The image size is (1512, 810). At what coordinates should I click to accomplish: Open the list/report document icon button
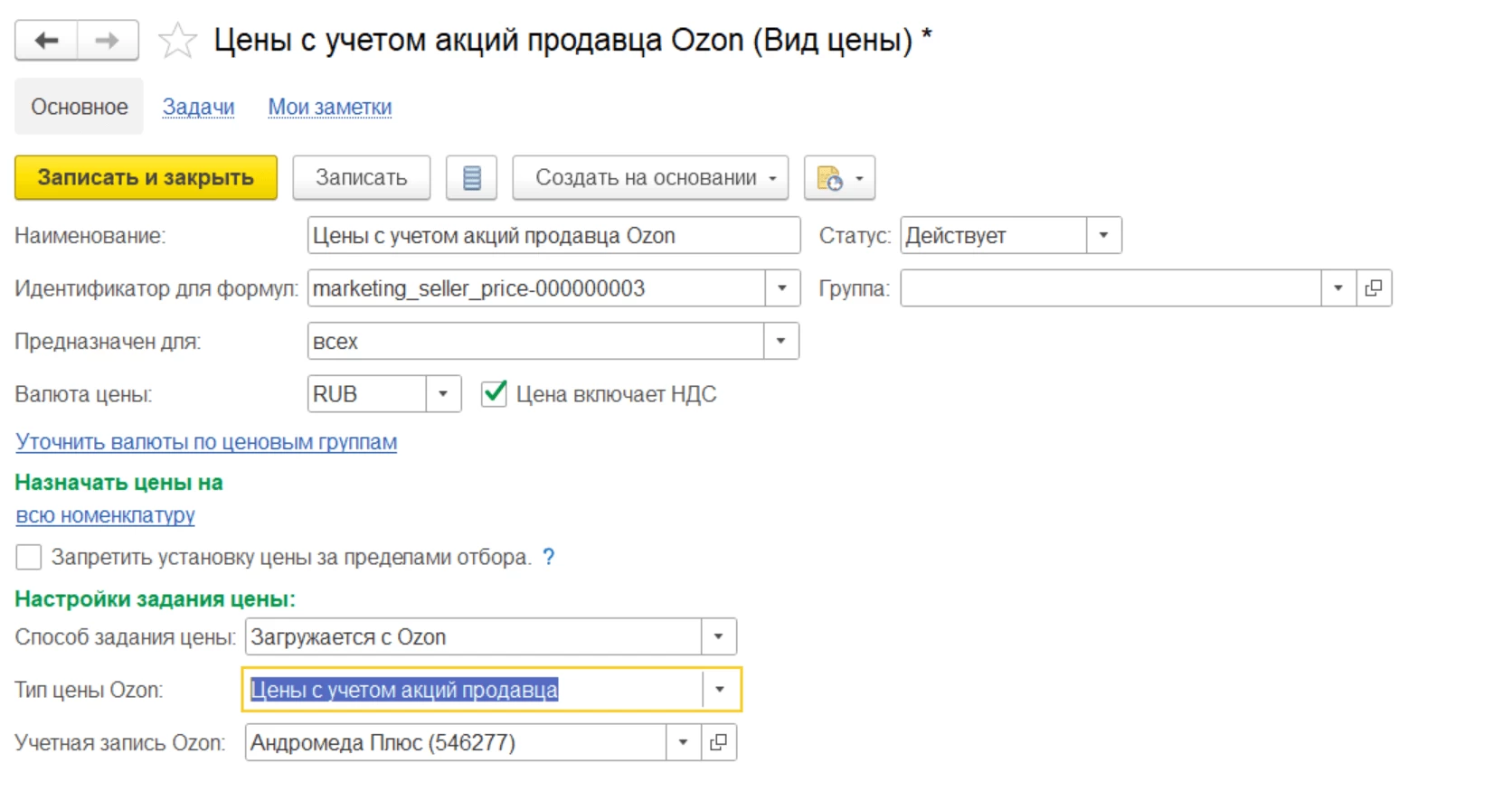coord(471,178)
